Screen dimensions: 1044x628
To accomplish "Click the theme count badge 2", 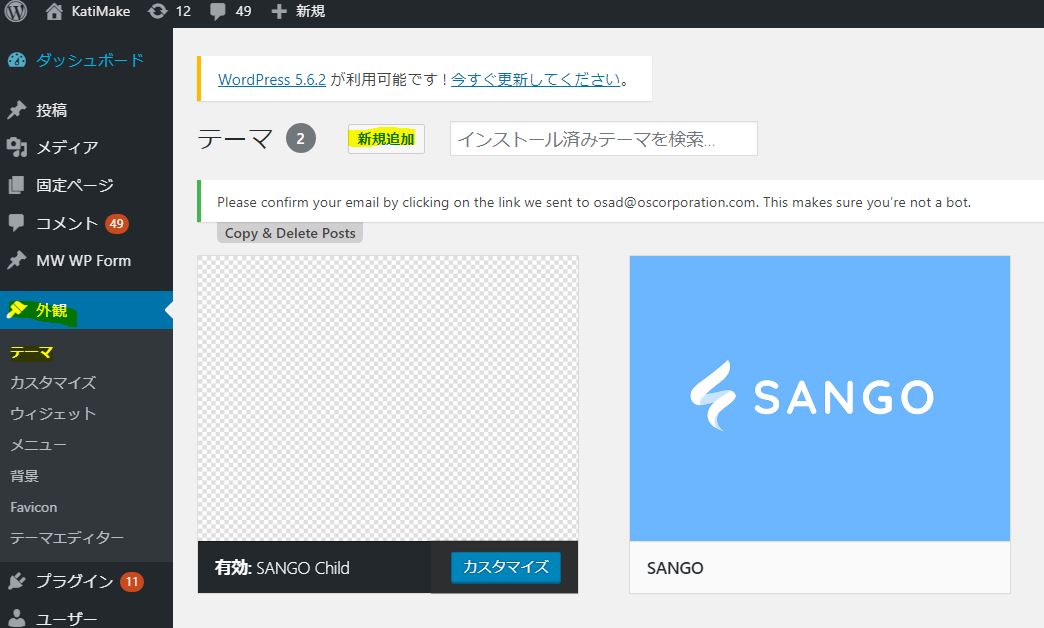I will click(300, 139).
